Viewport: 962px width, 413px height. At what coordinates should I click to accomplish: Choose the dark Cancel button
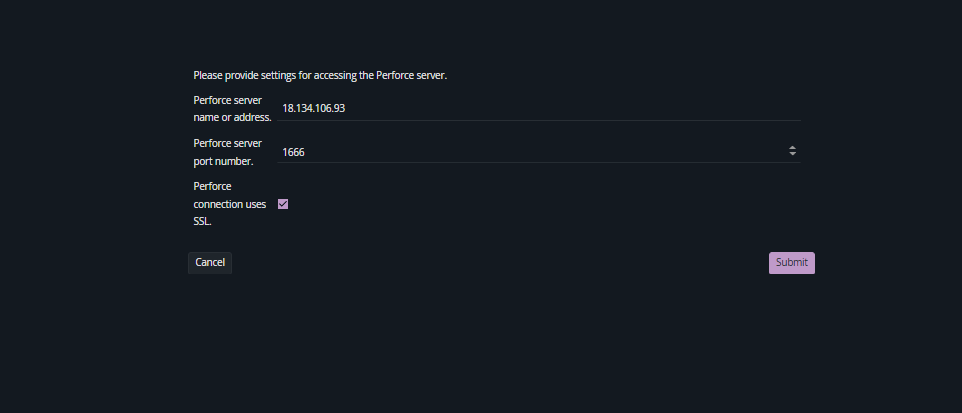pyautogui.click(x=210, y=263)
